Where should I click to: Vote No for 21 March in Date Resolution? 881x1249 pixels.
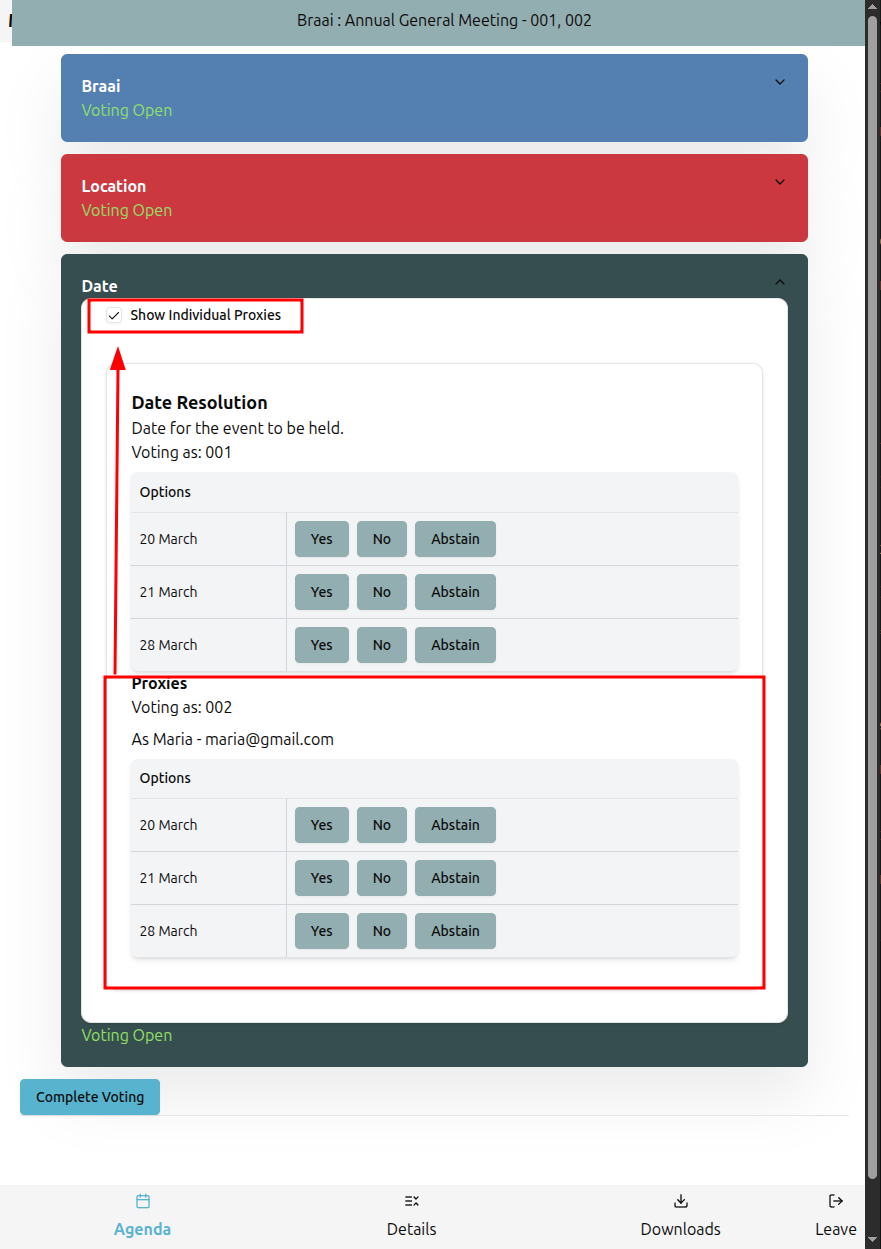click(x=381, y=591)
